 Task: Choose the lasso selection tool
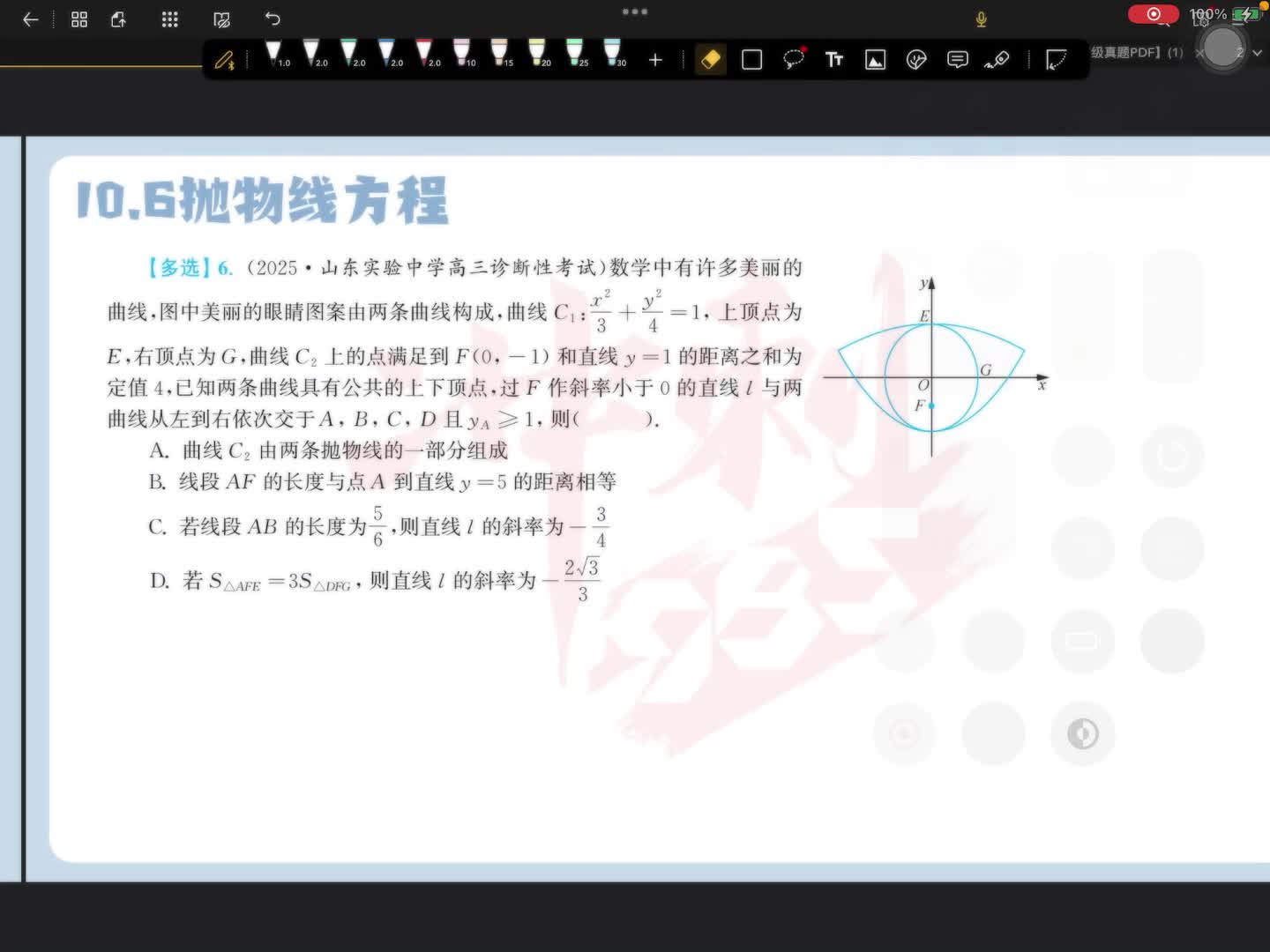pos(794,59)
